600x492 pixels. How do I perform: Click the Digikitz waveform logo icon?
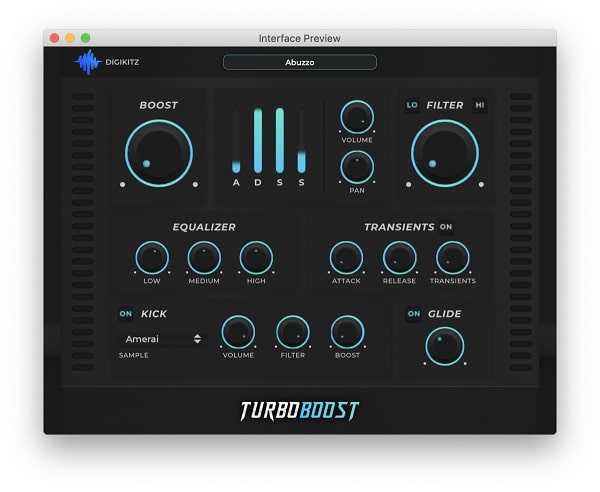click(89, 63)
